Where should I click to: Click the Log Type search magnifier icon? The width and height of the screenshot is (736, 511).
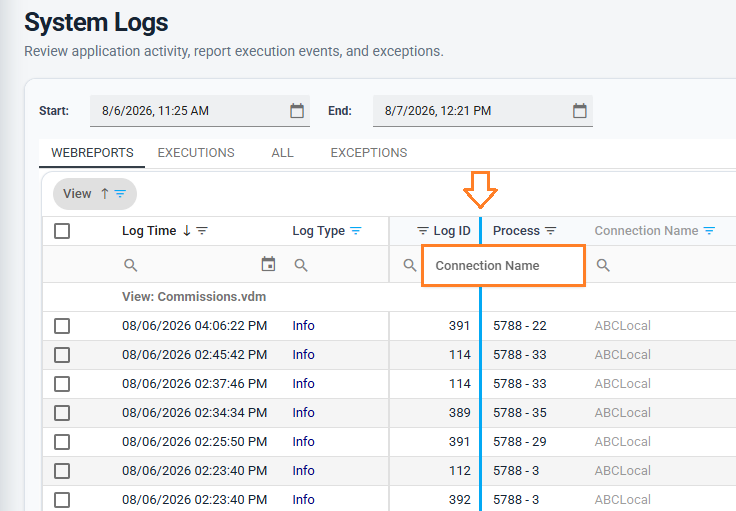(301, 266)
